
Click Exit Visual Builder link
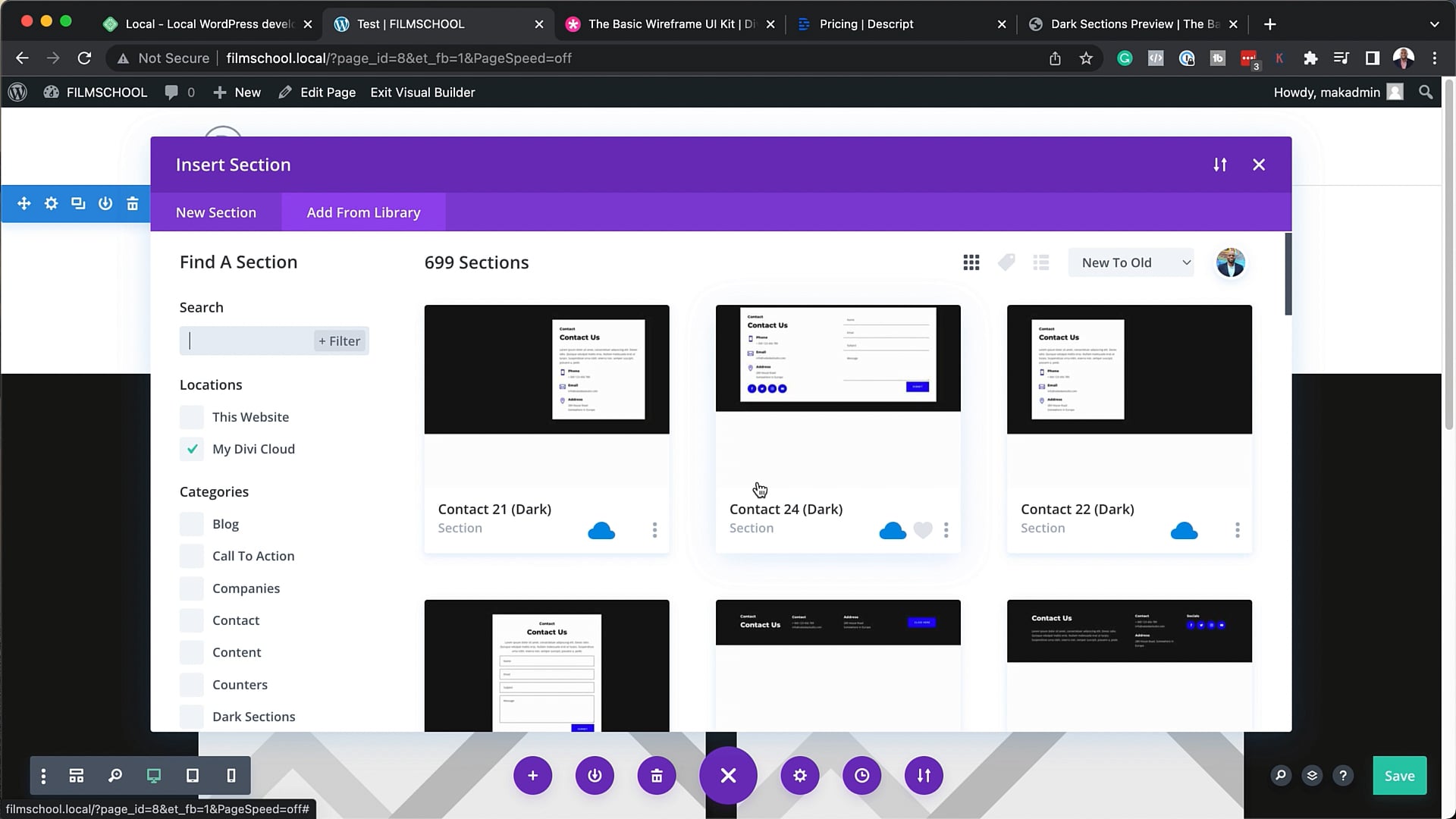[x=422, y=93]
